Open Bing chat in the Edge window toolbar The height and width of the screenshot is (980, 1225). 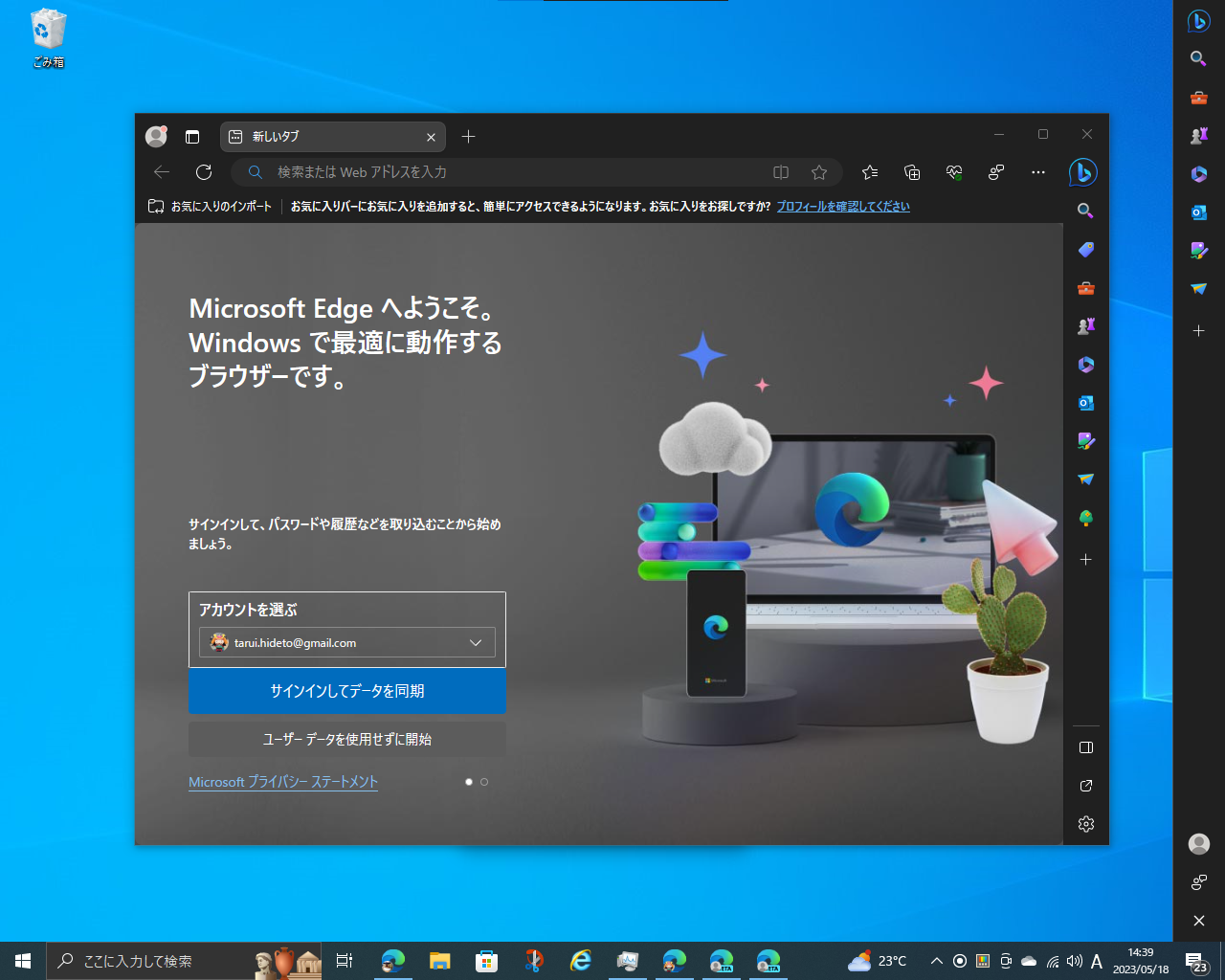(x=1082, y=172)
